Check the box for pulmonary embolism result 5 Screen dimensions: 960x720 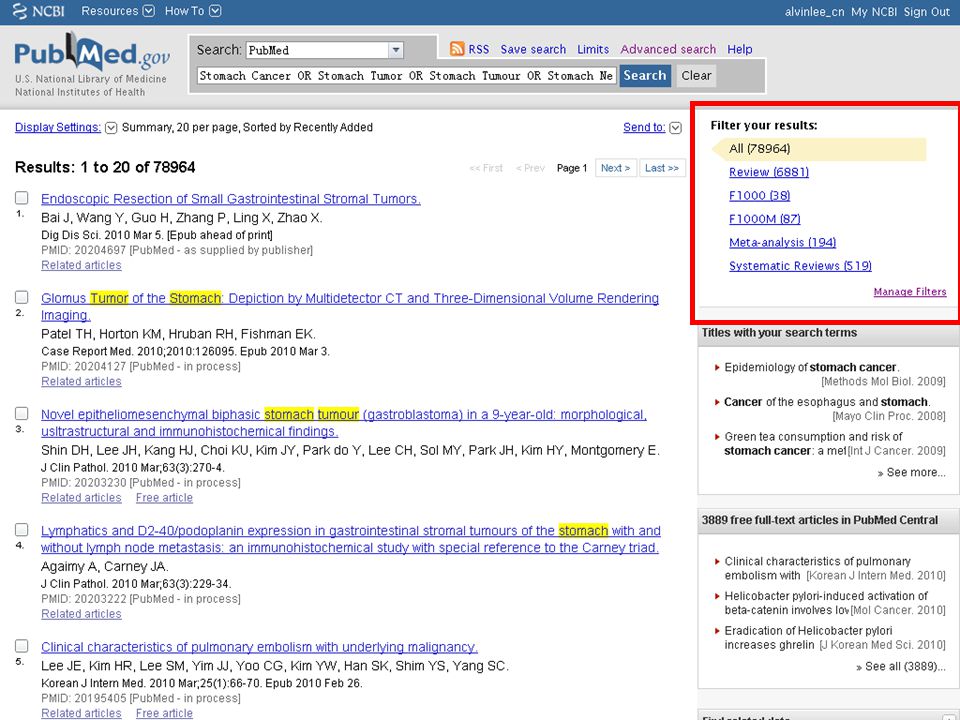(x=21, y=646)
